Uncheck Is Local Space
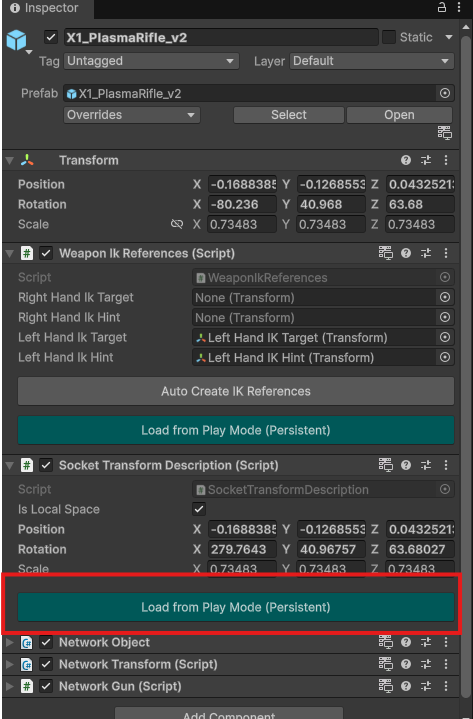Image resolution: width=473 pixels, height=719 pixels. click(199, 509)
